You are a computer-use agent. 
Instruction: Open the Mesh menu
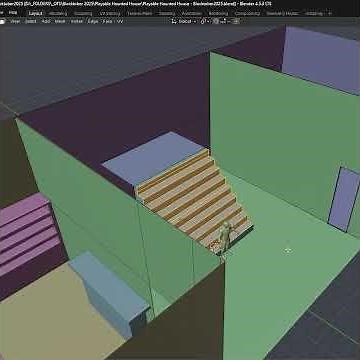[60, 21]
